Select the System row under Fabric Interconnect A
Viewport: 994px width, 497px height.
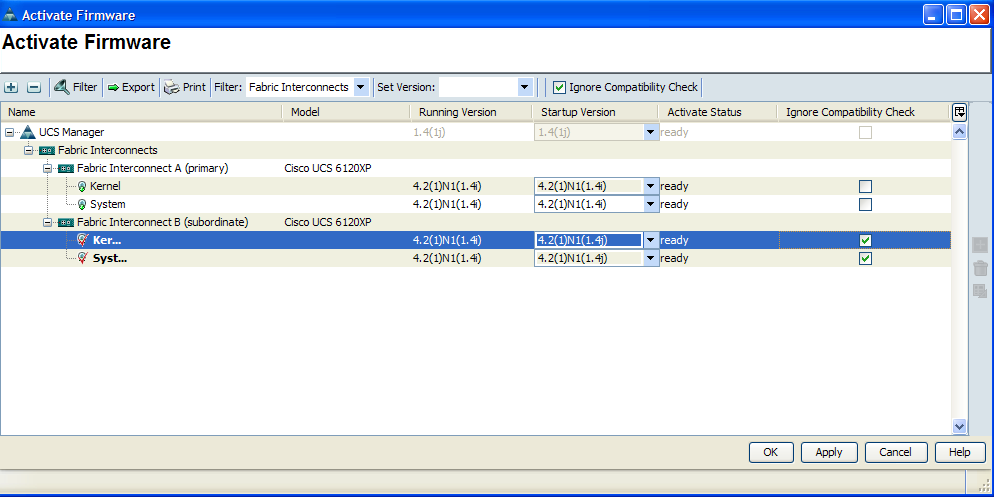(108, 204)
